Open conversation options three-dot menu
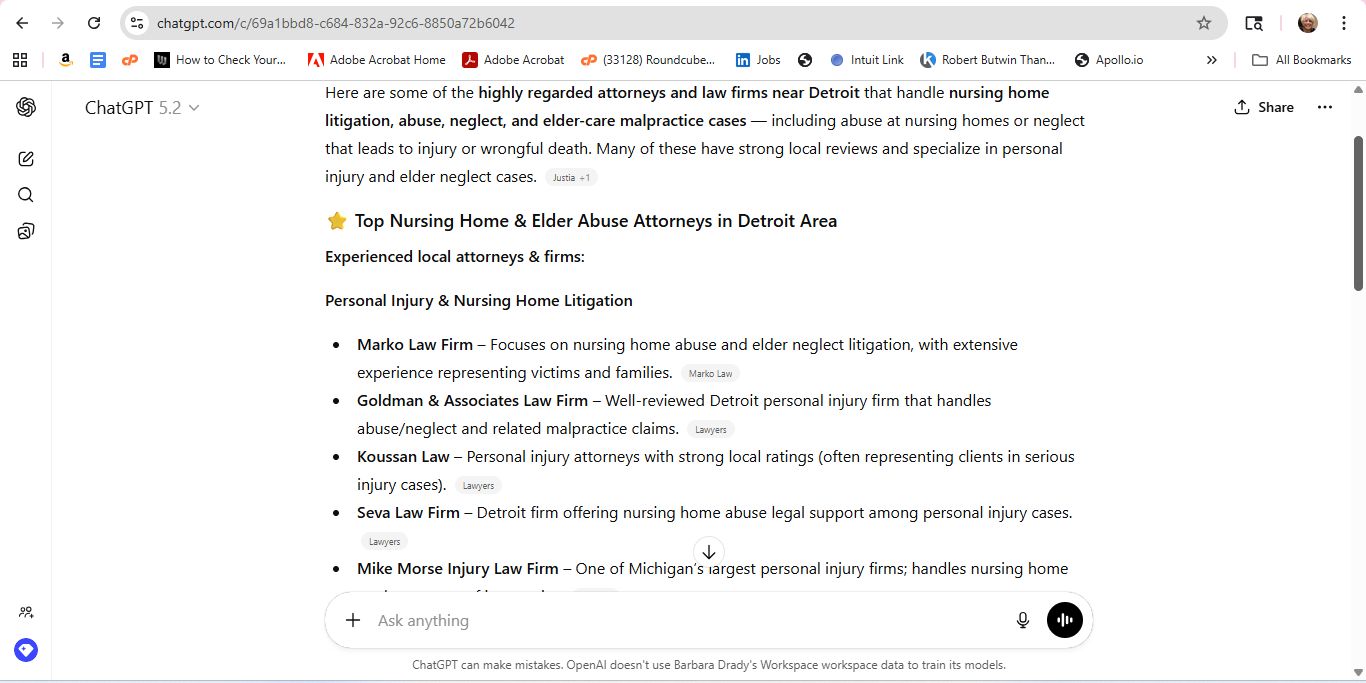The width and height of the screenshot is (1366, 683). pyautogui.click(x=1325, y=107)
